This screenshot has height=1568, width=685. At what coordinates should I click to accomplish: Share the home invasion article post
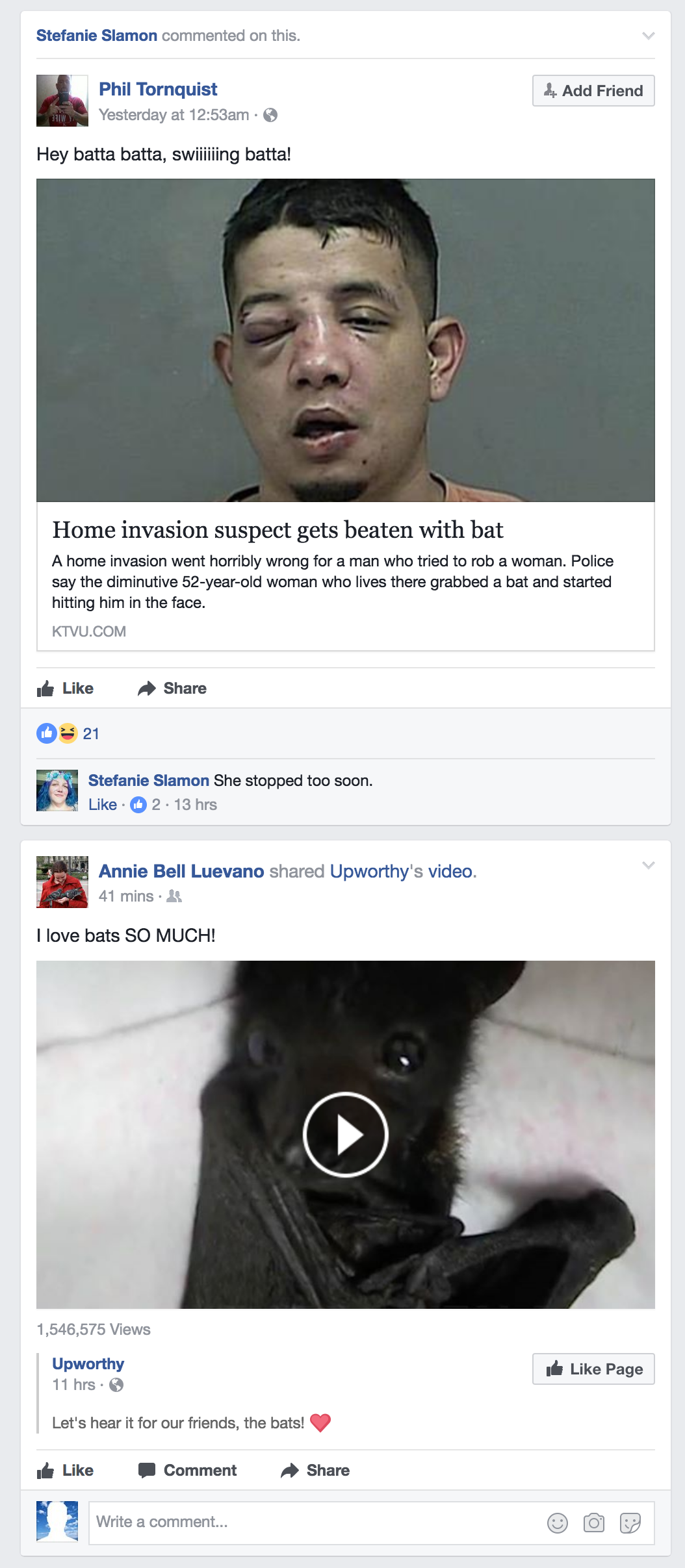coord(172,689)
